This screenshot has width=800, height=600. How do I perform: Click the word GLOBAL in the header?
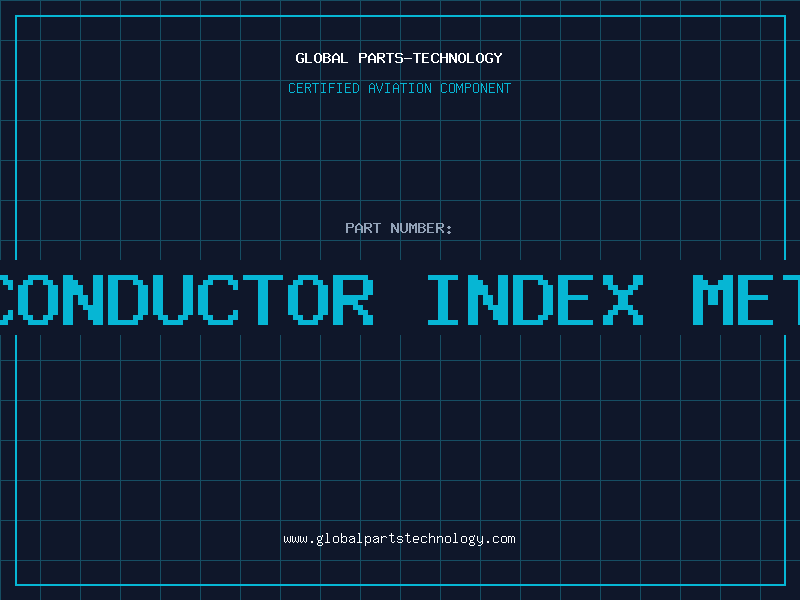321,58
